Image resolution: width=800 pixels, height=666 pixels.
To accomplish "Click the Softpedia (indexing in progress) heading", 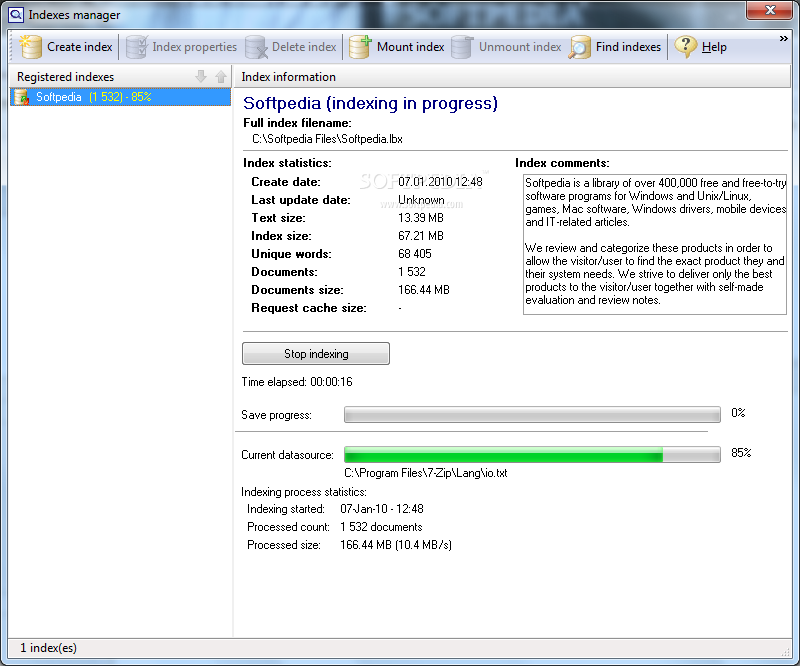I will [x=370, y=103].
